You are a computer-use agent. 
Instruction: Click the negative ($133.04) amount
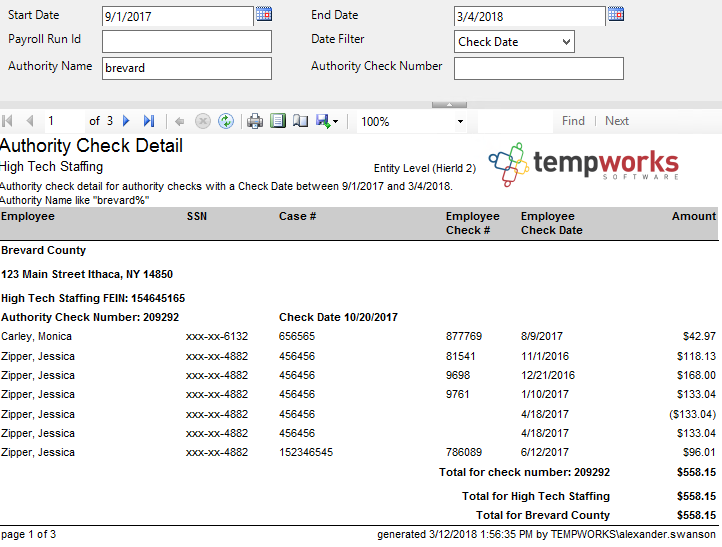click(693, 414)
